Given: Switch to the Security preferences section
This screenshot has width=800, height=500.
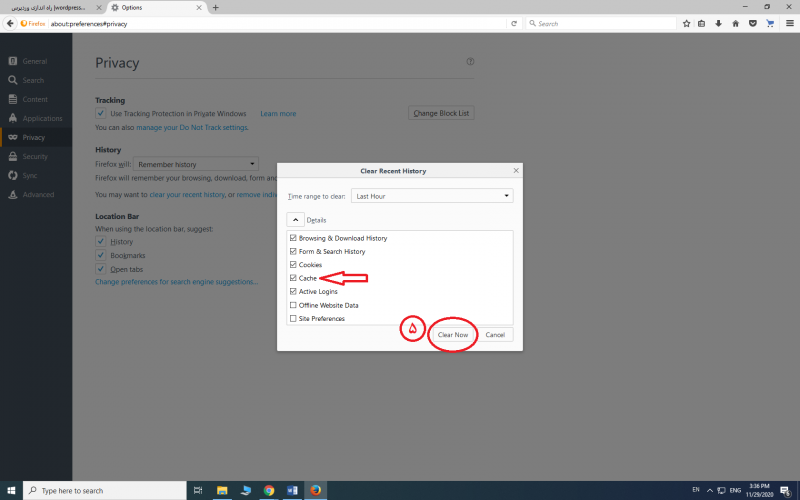Looking at the screenshot, I should tap(35, 156).
